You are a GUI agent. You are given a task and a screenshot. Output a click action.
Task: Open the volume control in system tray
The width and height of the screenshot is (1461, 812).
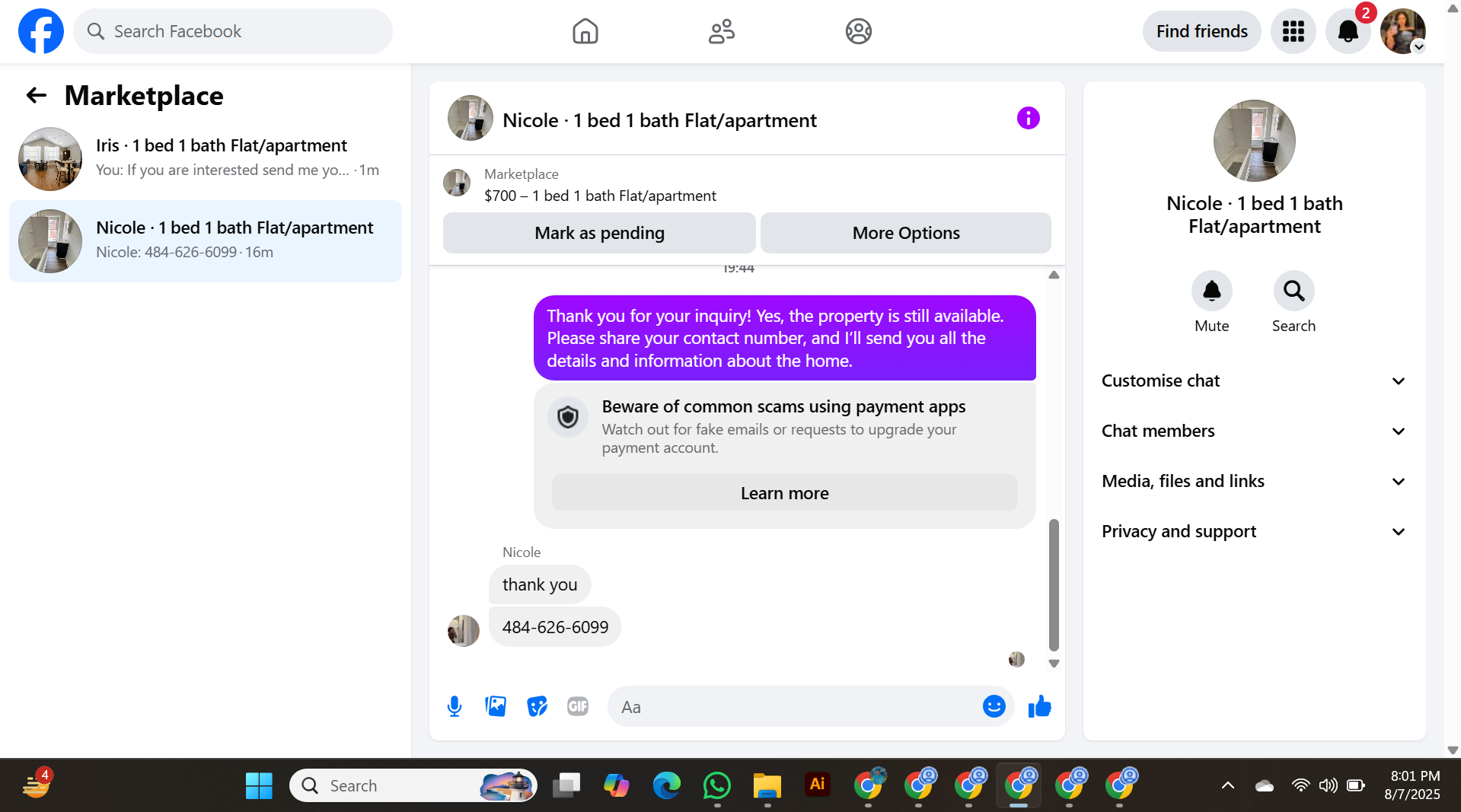(1328, 785)
